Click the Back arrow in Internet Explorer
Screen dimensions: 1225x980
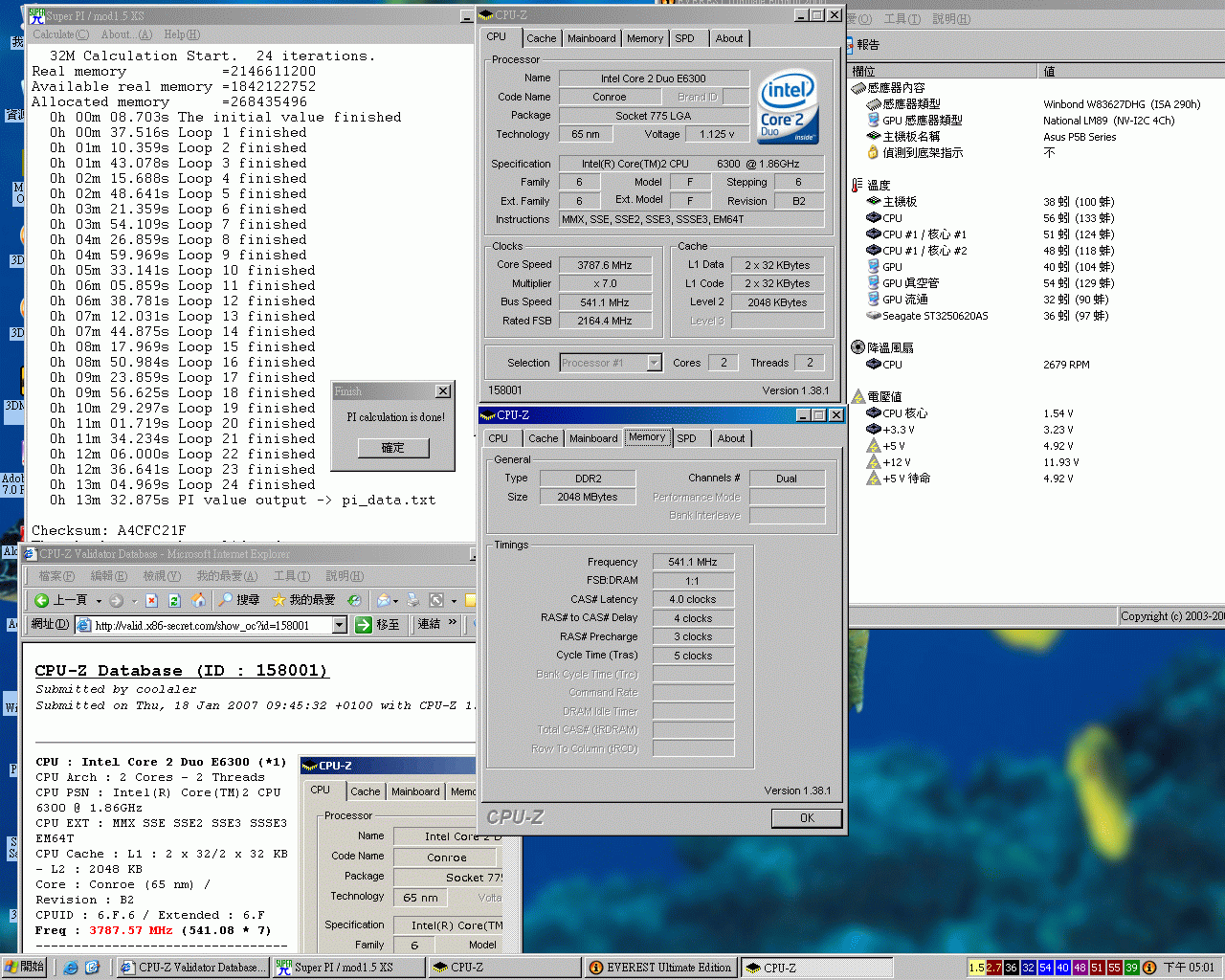41,600
